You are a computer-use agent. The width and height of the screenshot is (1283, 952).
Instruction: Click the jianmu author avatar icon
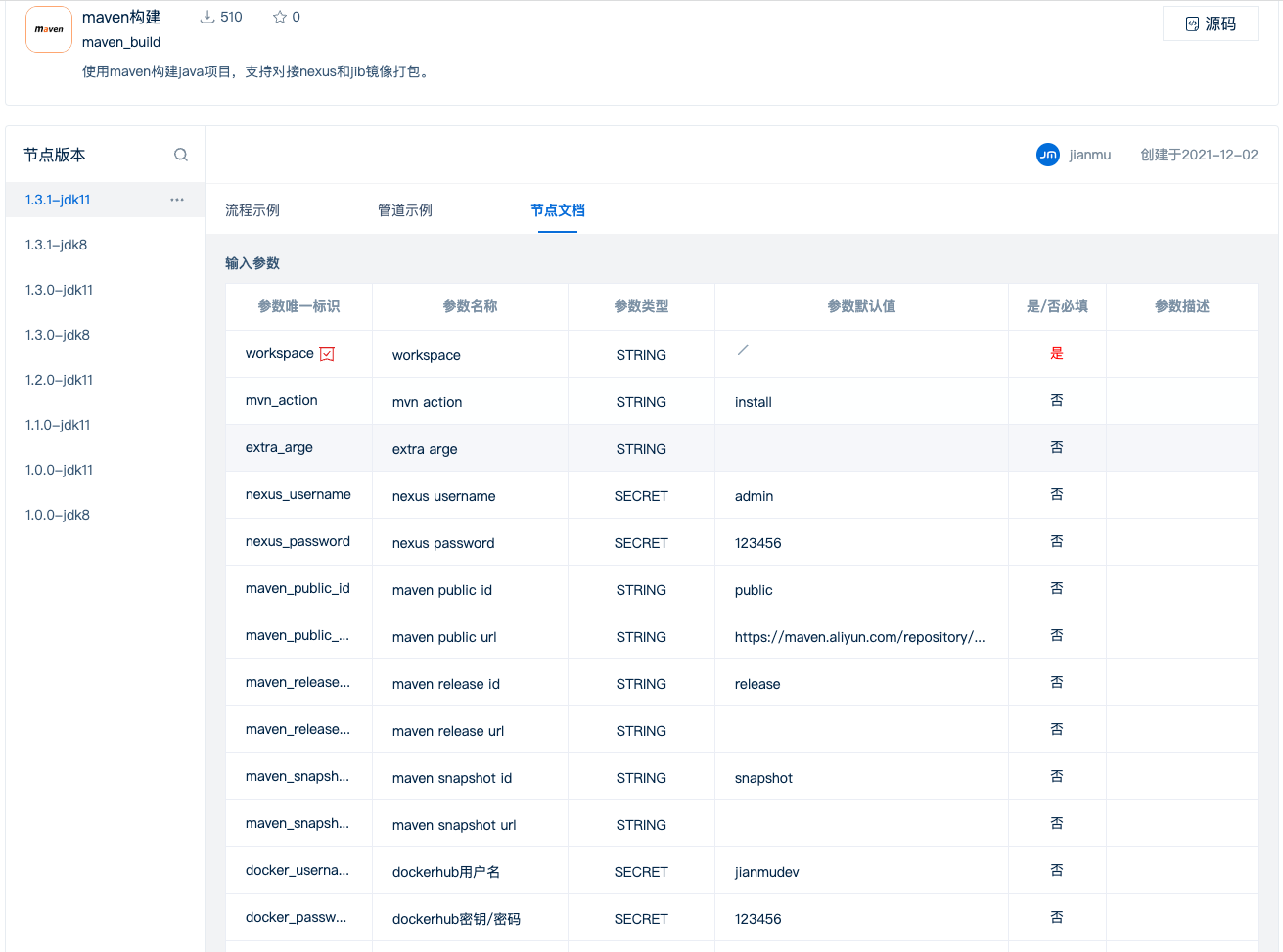pos(1048,155)
